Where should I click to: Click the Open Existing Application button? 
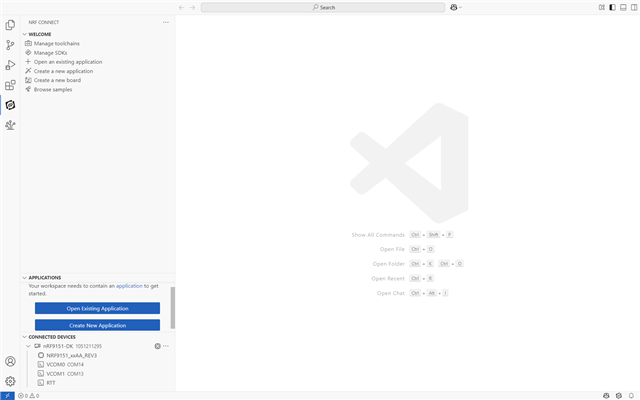[97, 309]
